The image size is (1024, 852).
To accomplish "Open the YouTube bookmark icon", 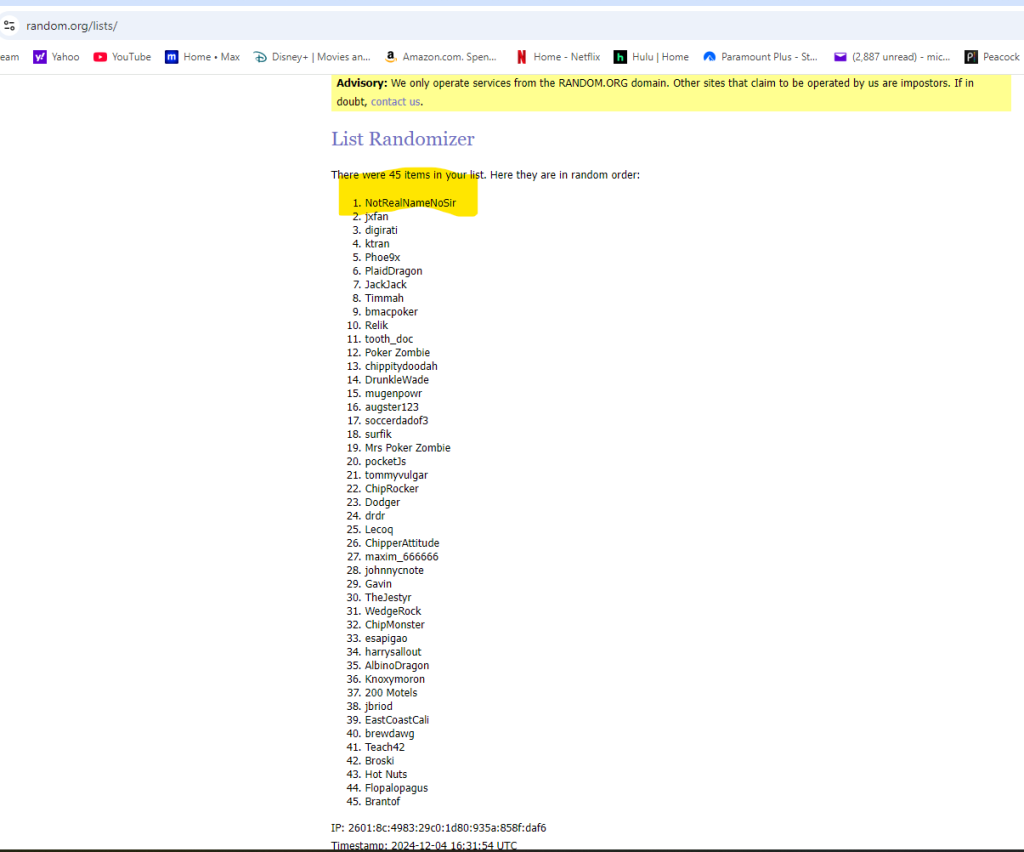I will [100, 57].
